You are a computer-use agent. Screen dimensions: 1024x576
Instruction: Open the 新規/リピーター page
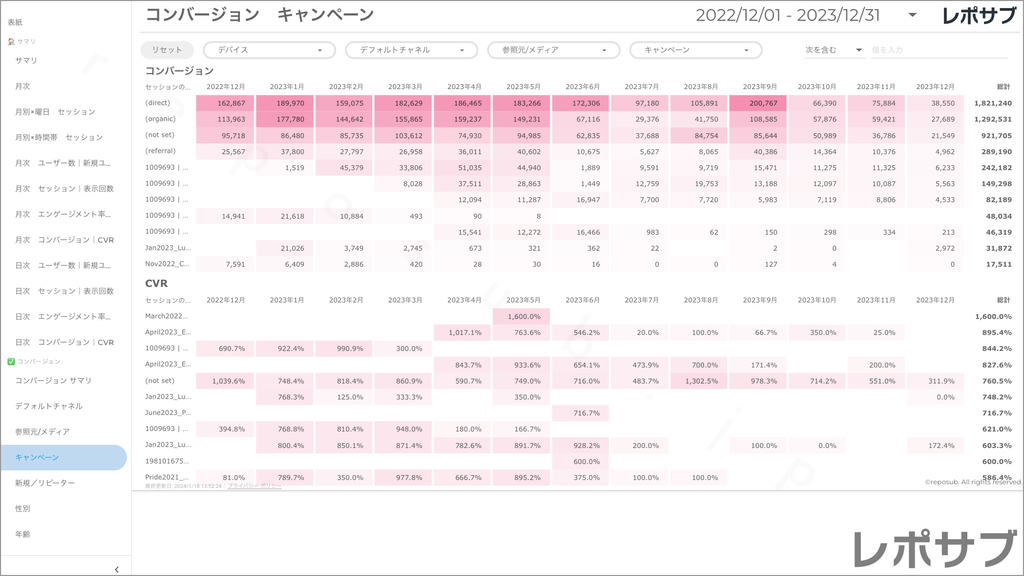(44, 483)
